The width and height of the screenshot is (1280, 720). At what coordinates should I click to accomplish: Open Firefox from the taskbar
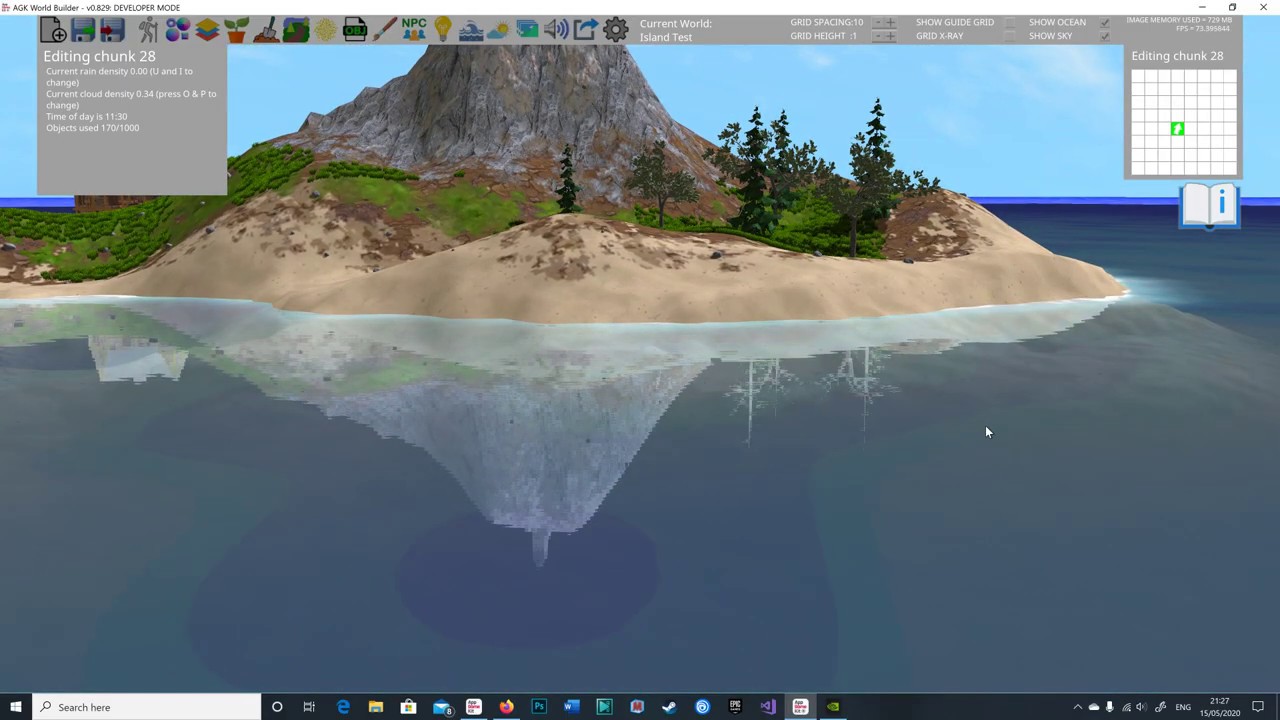point(506,707)
